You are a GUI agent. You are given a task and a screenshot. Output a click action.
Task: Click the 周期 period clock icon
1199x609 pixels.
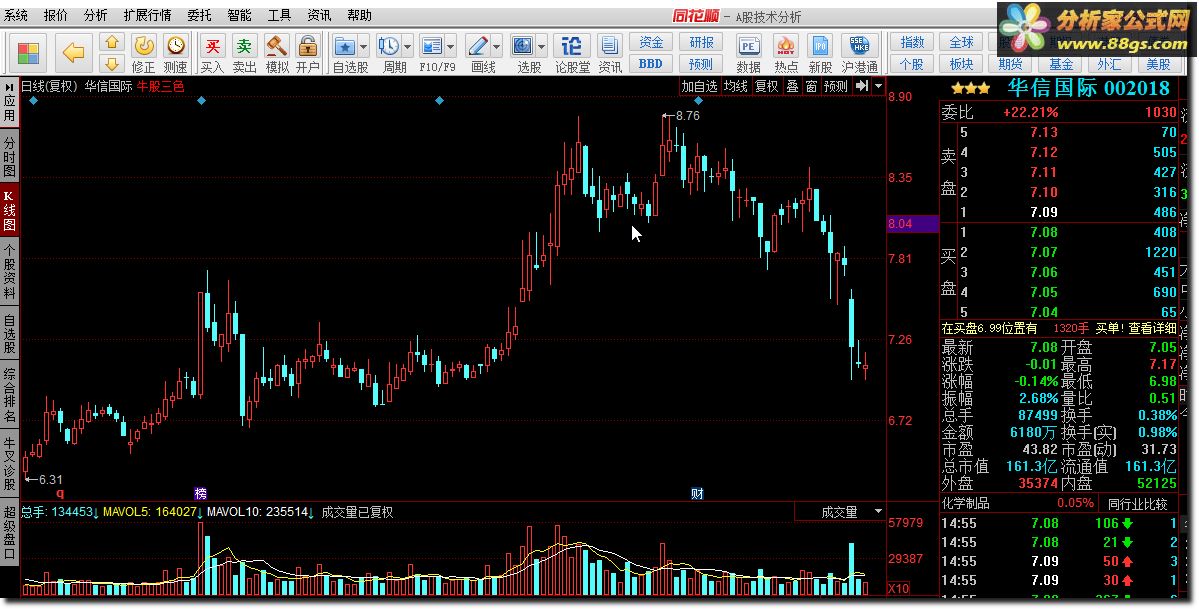[388, 46]
